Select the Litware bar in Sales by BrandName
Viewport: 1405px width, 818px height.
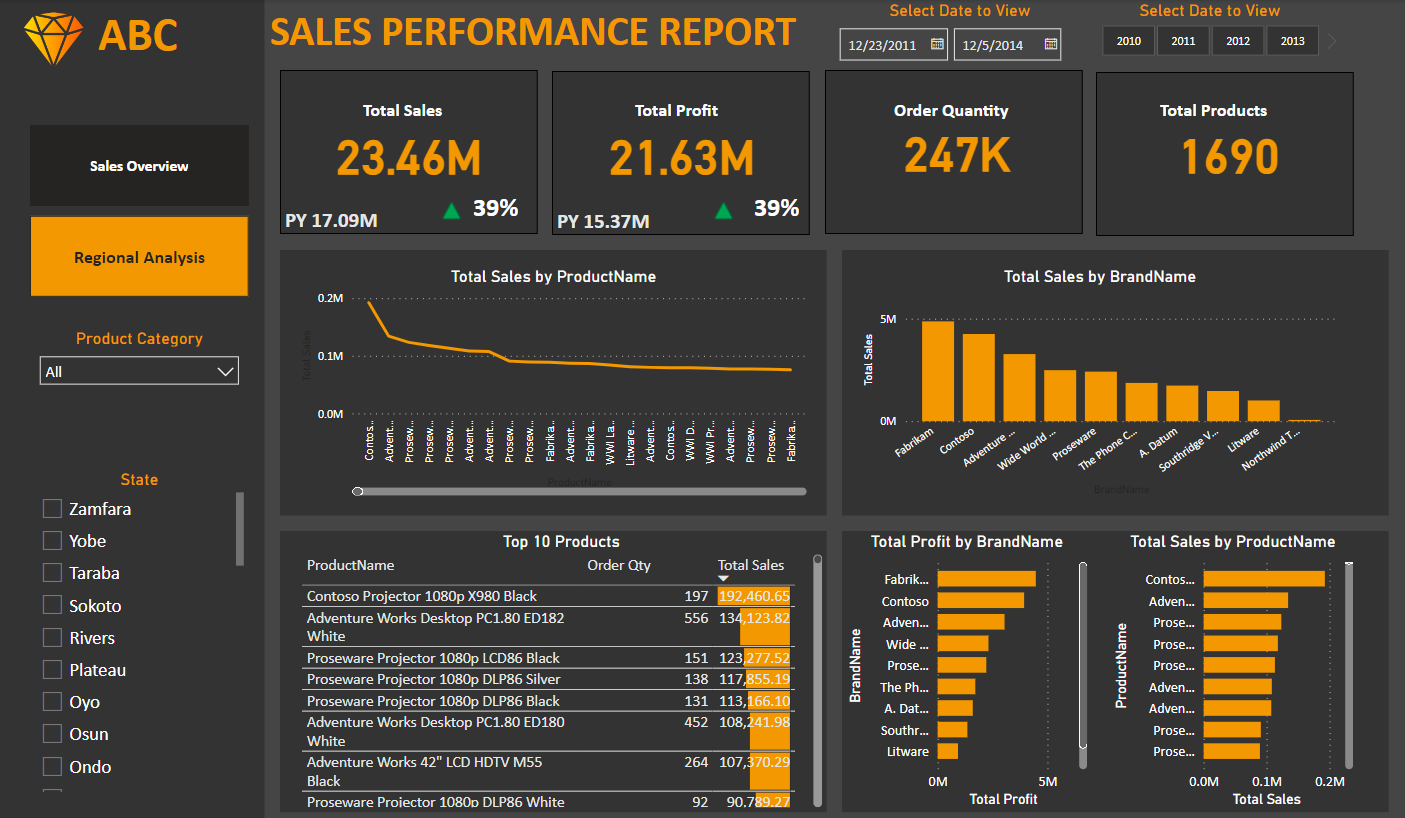1264,411
